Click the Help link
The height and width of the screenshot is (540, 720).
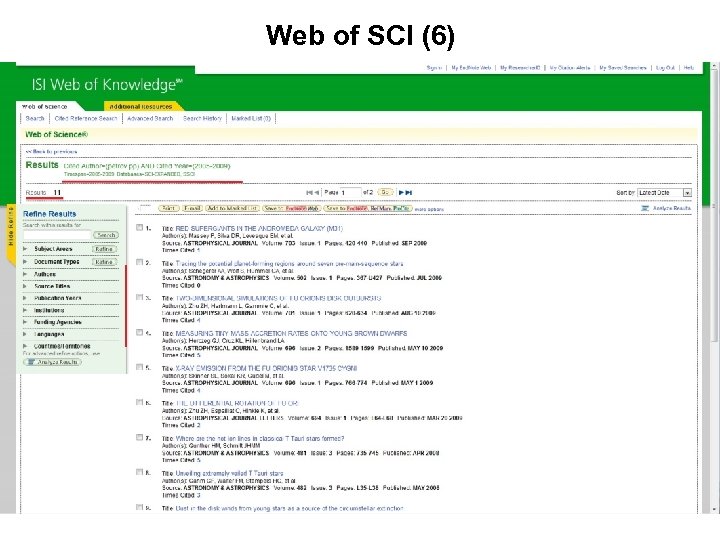689,68
